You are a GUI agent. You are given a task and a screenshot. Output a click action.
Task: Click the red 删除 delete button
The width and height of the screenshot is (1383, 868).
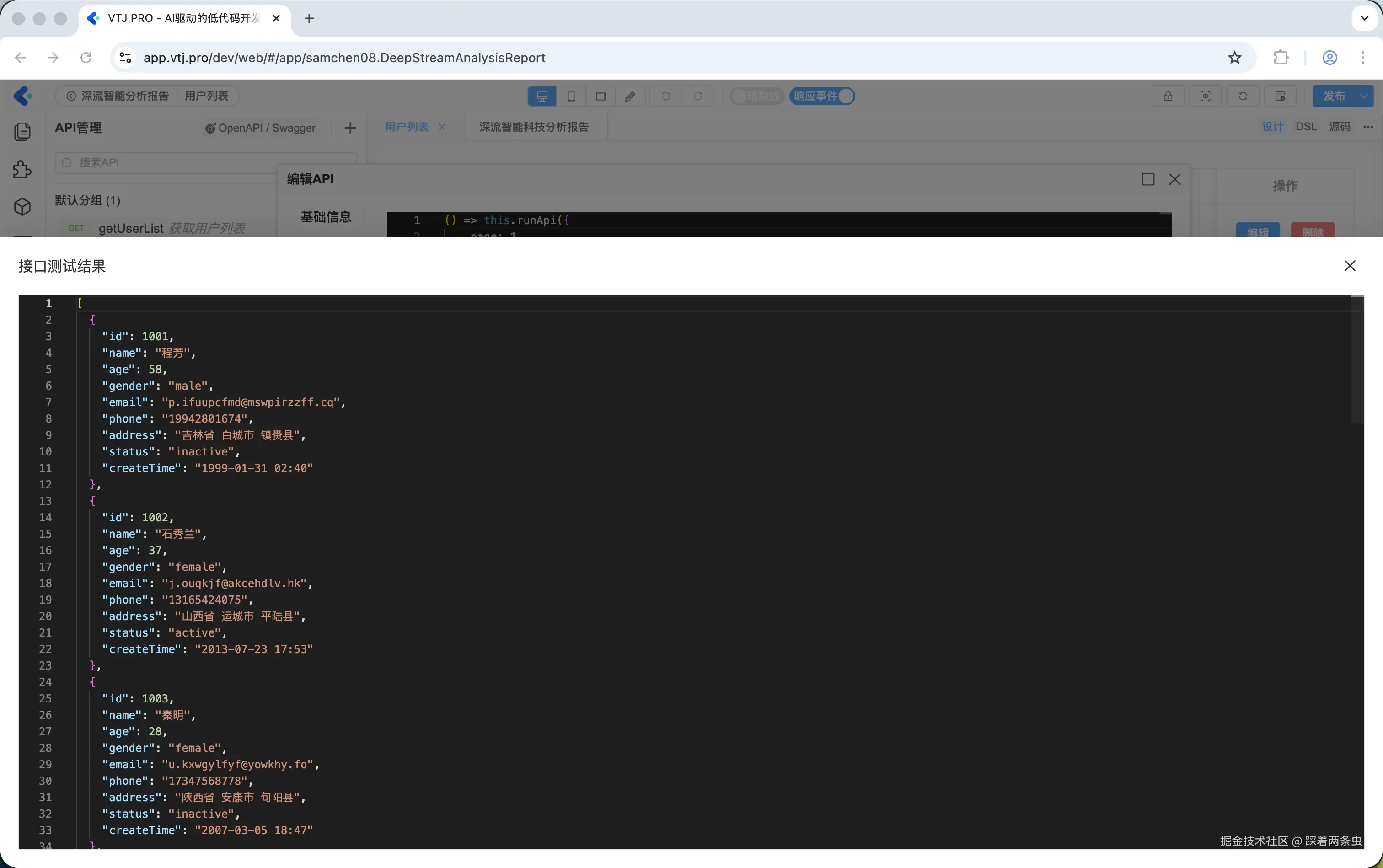pyautogui.click(x=1313, y=231)
